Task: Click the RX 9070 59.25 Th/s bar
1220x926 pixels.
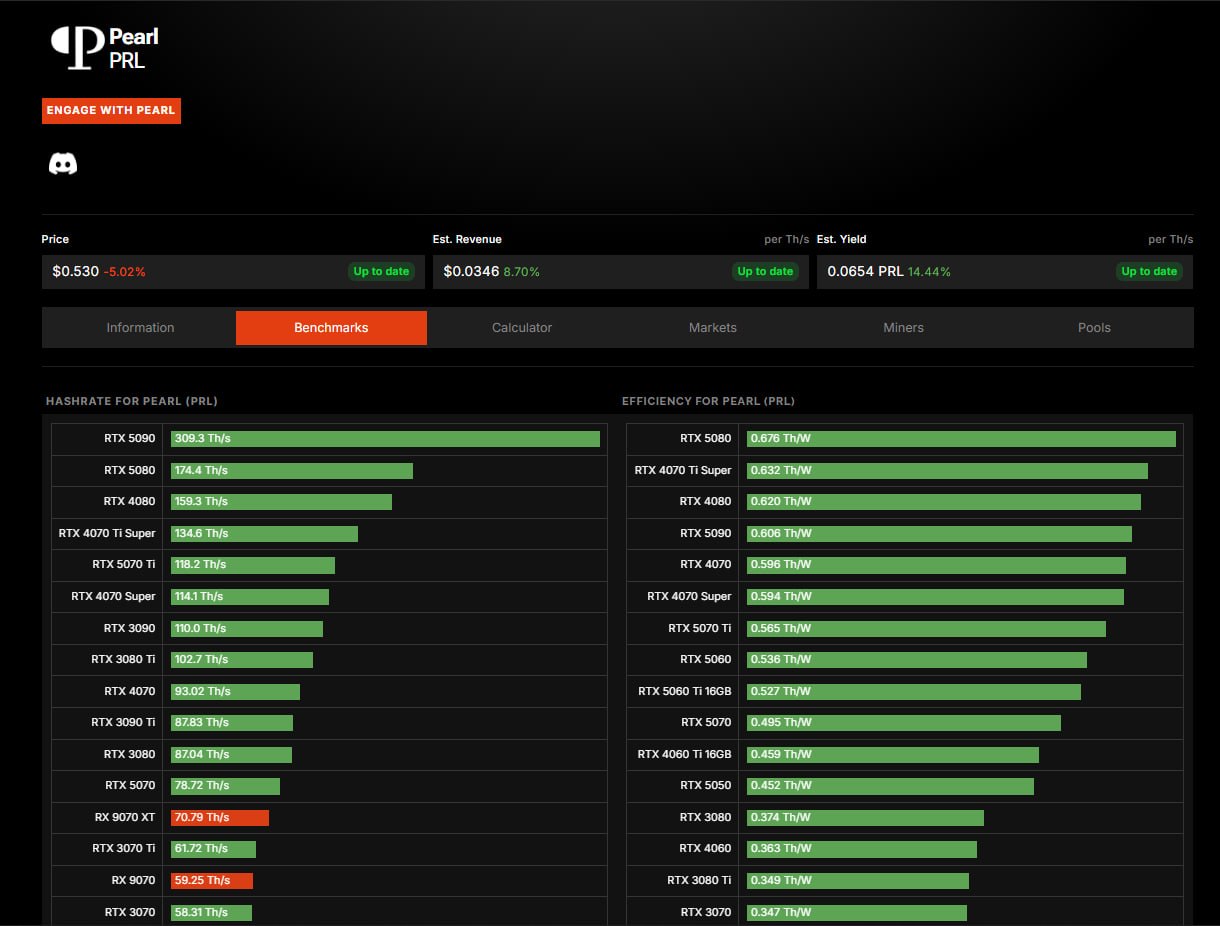Action: pyautogui.click(x=212, y=881)
